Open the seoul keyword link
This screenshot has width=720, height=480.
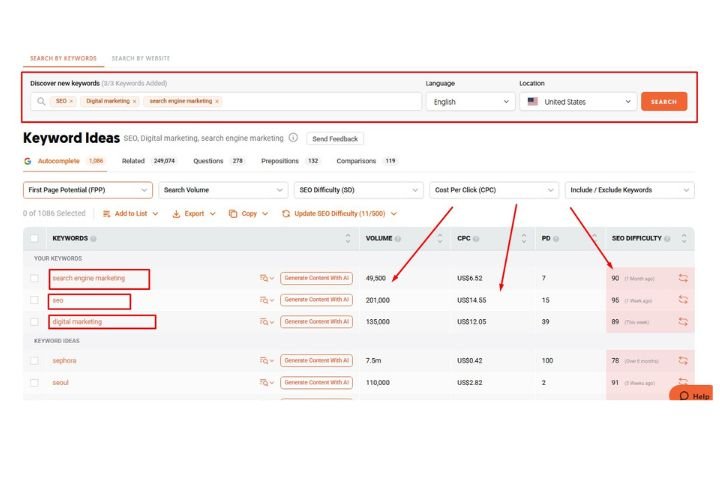[60, 382]
